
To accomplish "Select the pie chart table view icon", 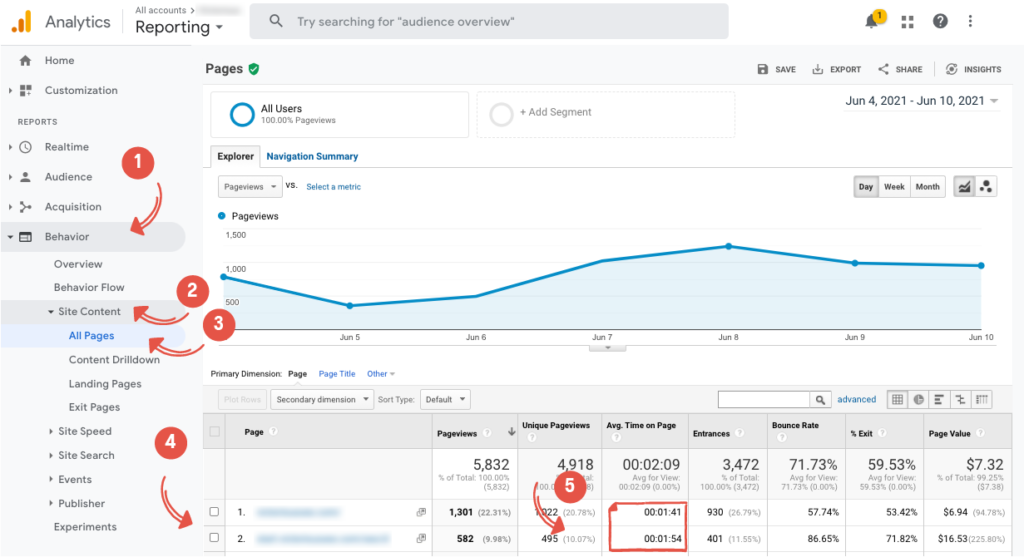I will point(918,399).
